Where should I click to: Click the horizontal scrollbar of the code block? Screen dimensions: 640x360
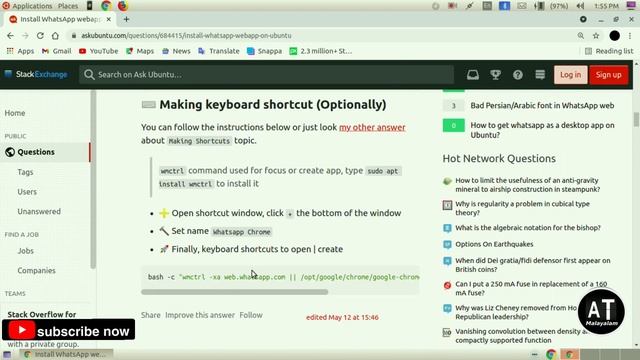point(235,292)
